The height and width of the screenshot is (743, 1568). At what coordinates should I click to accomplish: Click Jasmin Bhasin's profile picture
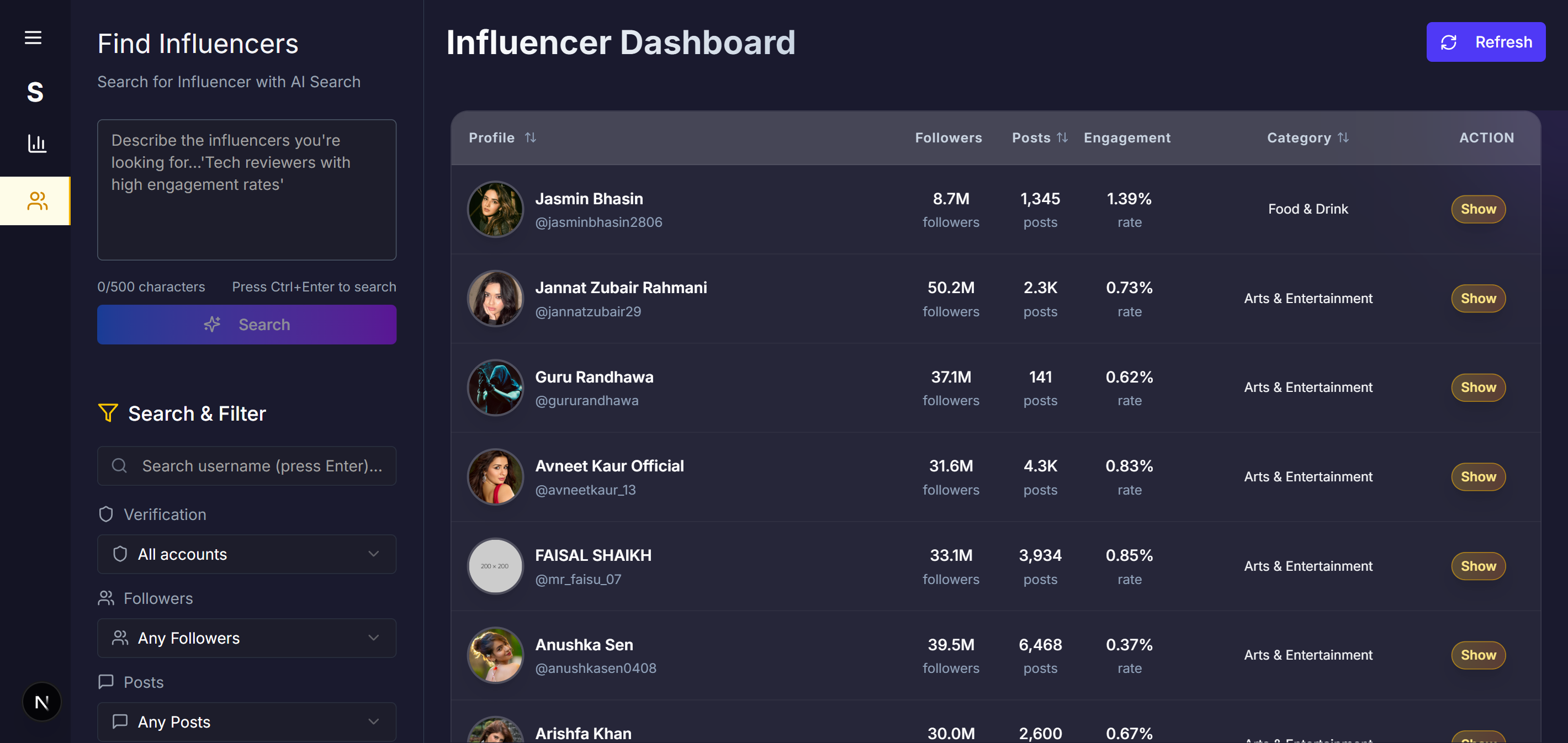[x=495, y=209]
